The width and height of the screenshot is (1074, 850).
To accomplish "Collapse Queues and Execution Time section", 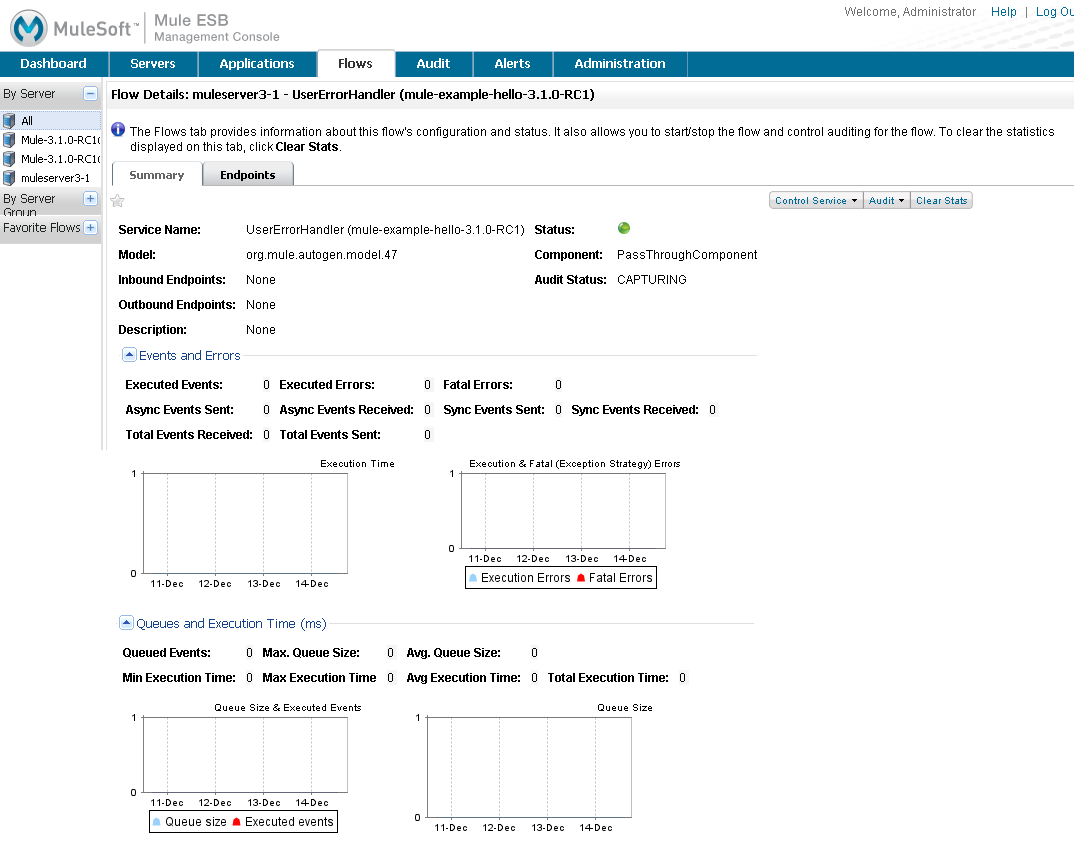I will point(126,623).
